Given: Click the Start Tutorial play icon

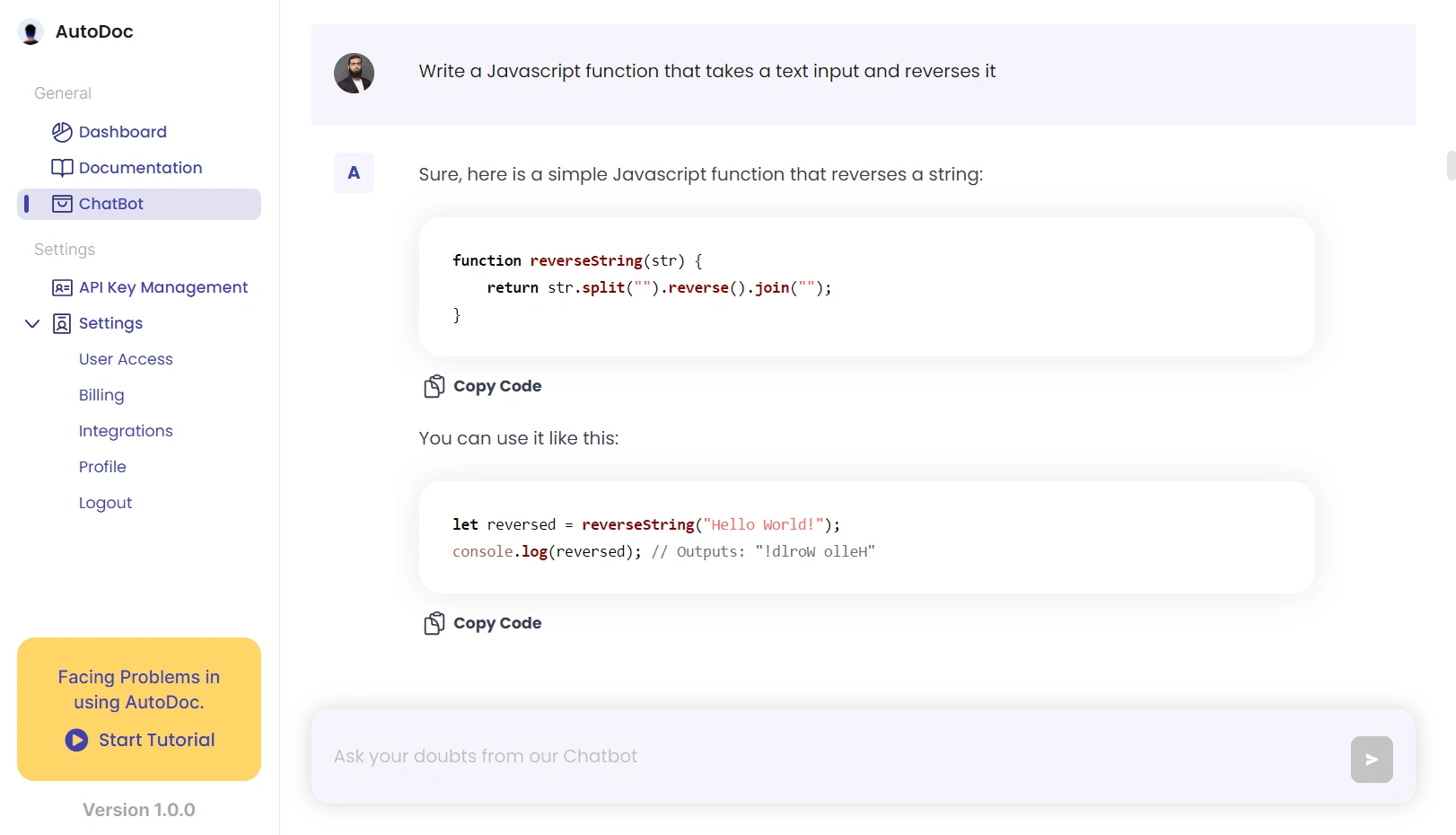Looking at the screenshot, I should click(x=76, y=740).
